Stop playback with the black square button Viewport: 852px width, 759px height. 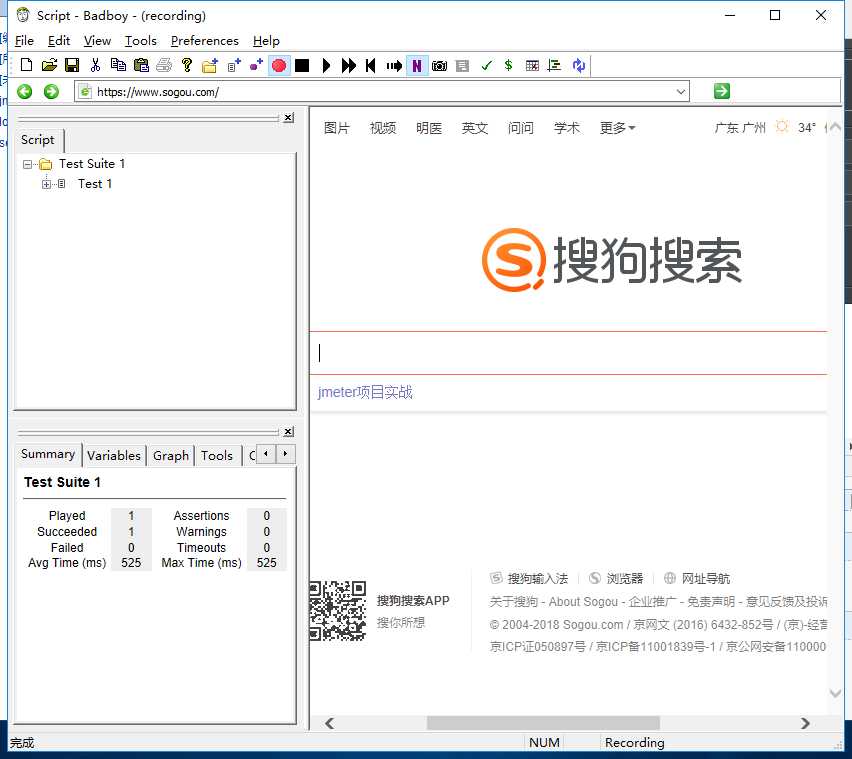302,66
